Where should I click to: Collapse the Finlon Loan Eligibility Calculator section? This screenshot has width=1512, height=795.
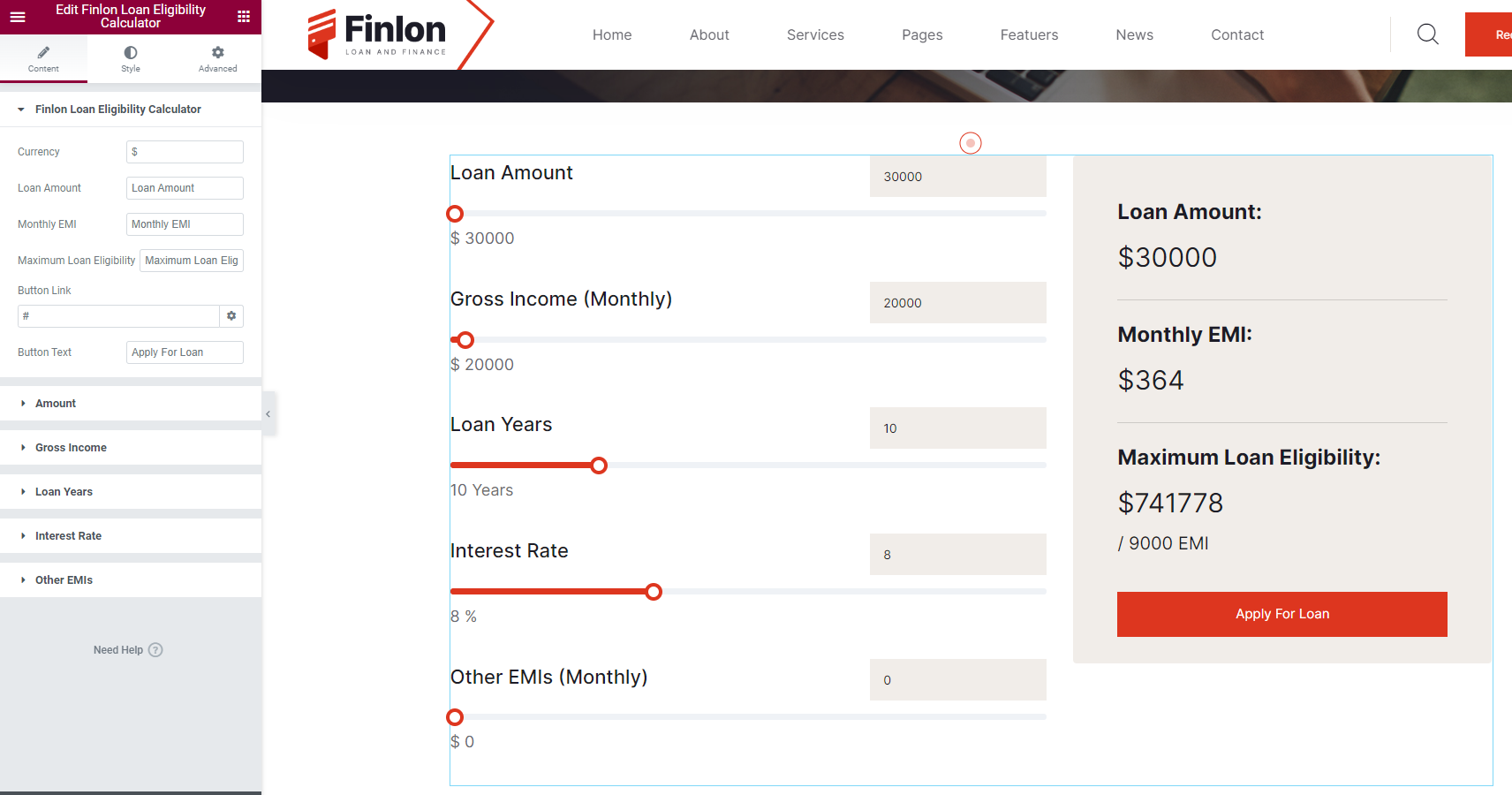coord(117,110)
